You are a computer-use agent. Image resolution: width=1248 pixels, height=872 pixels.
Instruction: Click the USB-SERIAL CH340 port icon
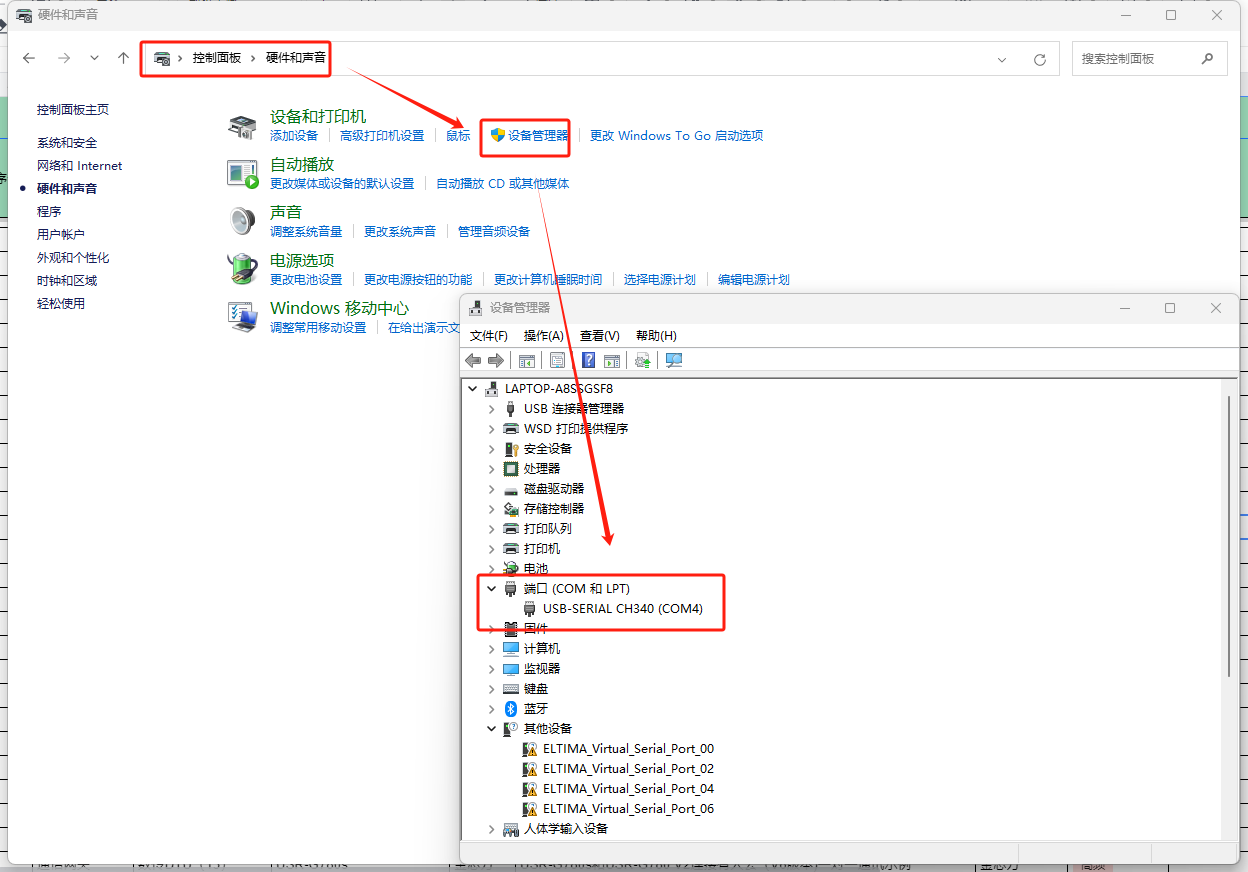click(x=530, y=608)
